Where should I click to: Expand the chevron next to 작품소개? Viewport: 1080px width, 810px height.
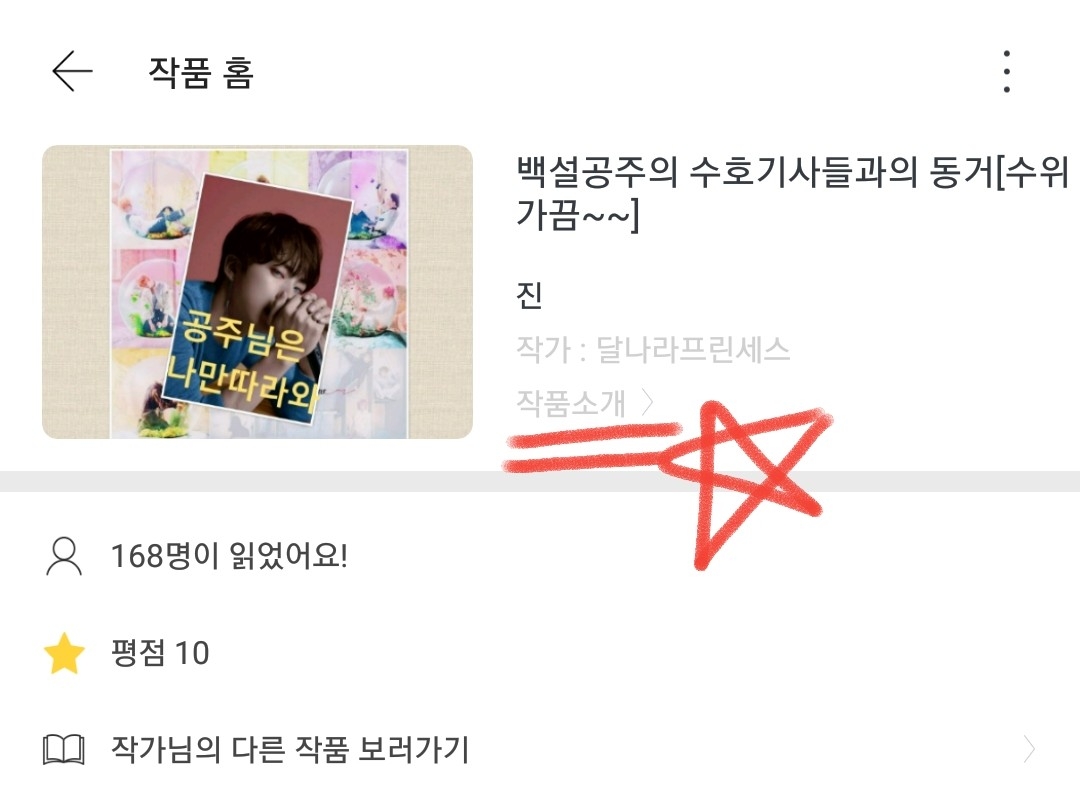[647, 402]
